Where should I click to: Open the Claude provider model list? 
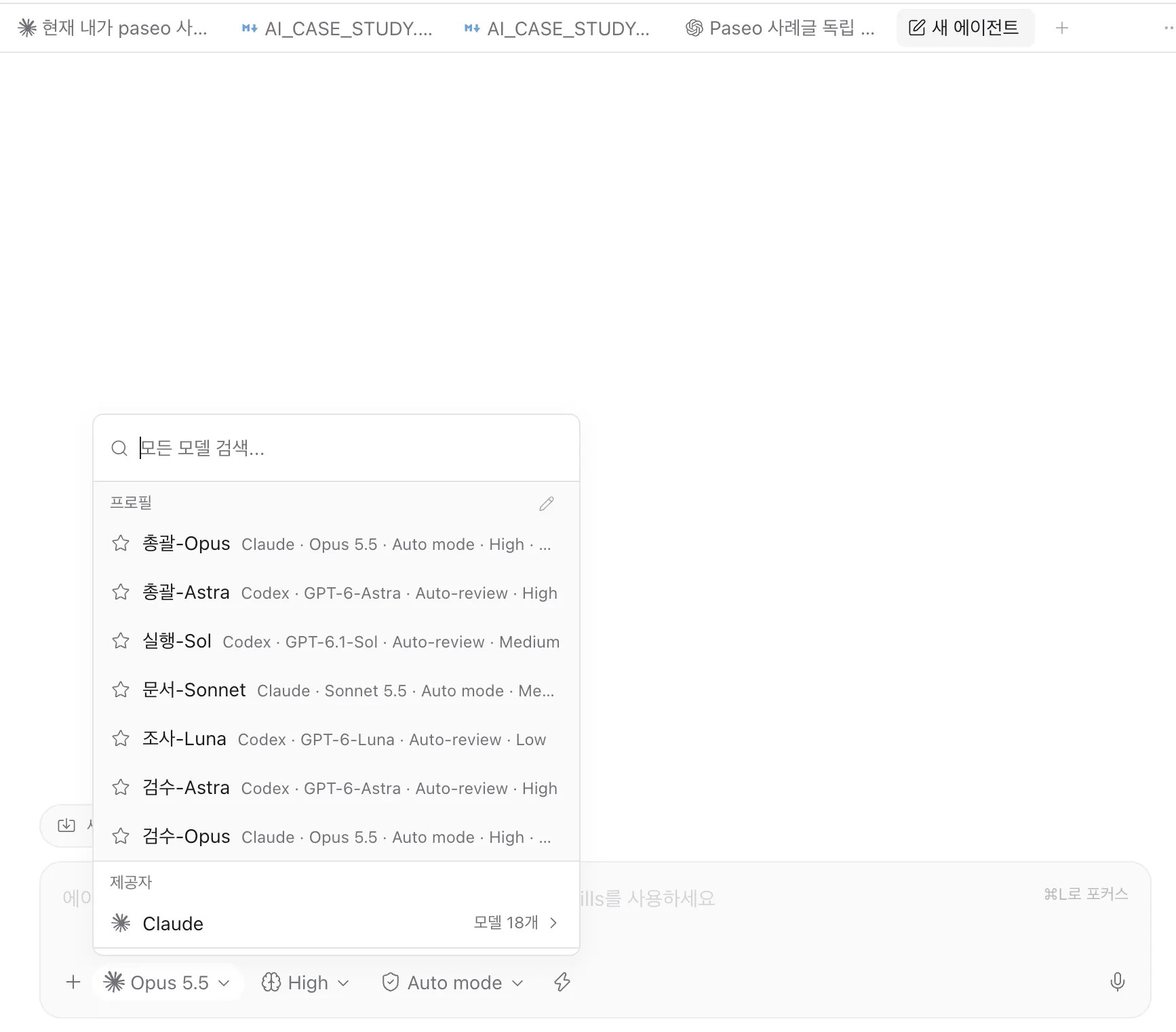[336, 924]
